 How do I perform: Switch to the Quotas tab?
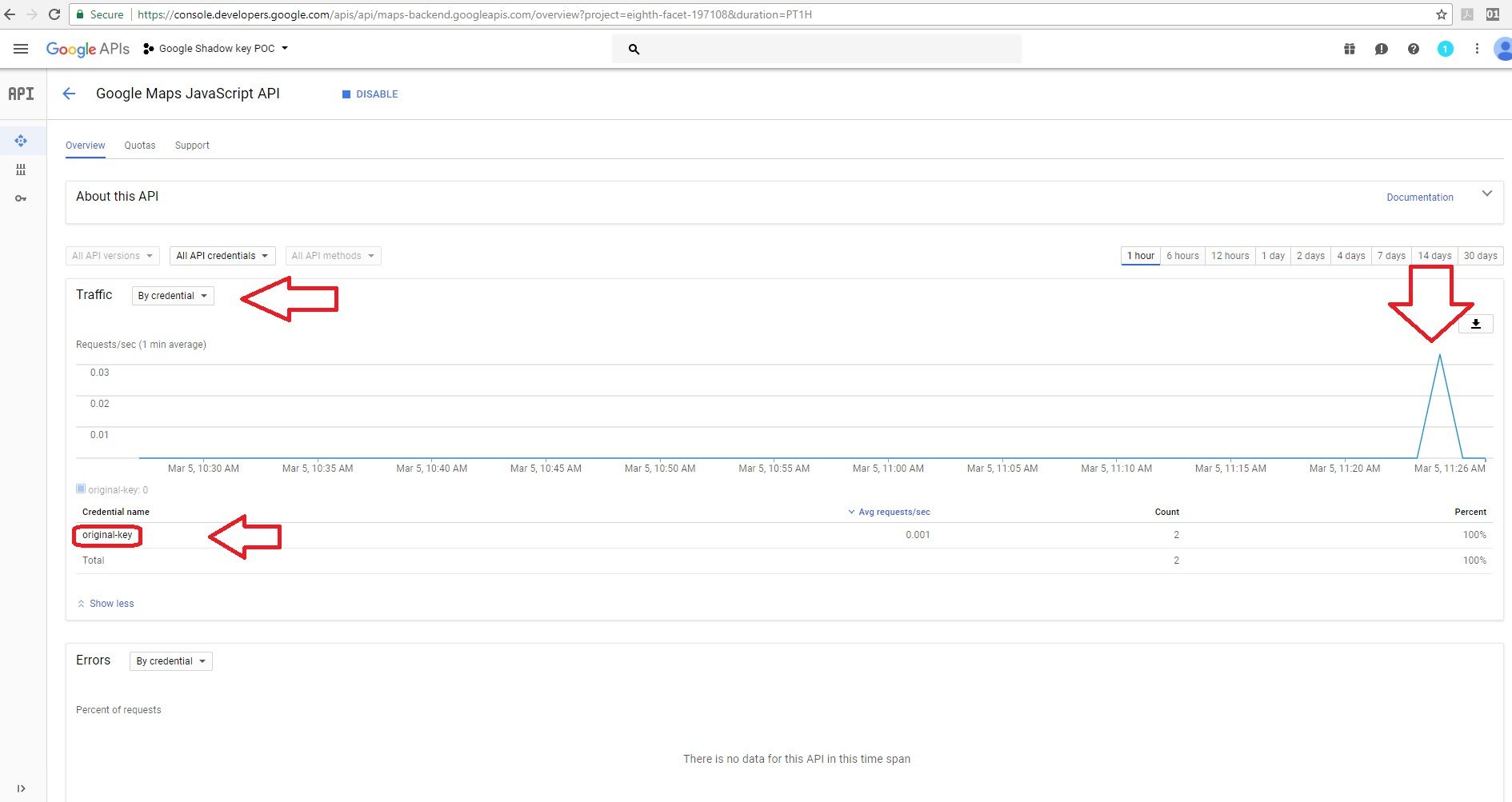coord(140,146)
